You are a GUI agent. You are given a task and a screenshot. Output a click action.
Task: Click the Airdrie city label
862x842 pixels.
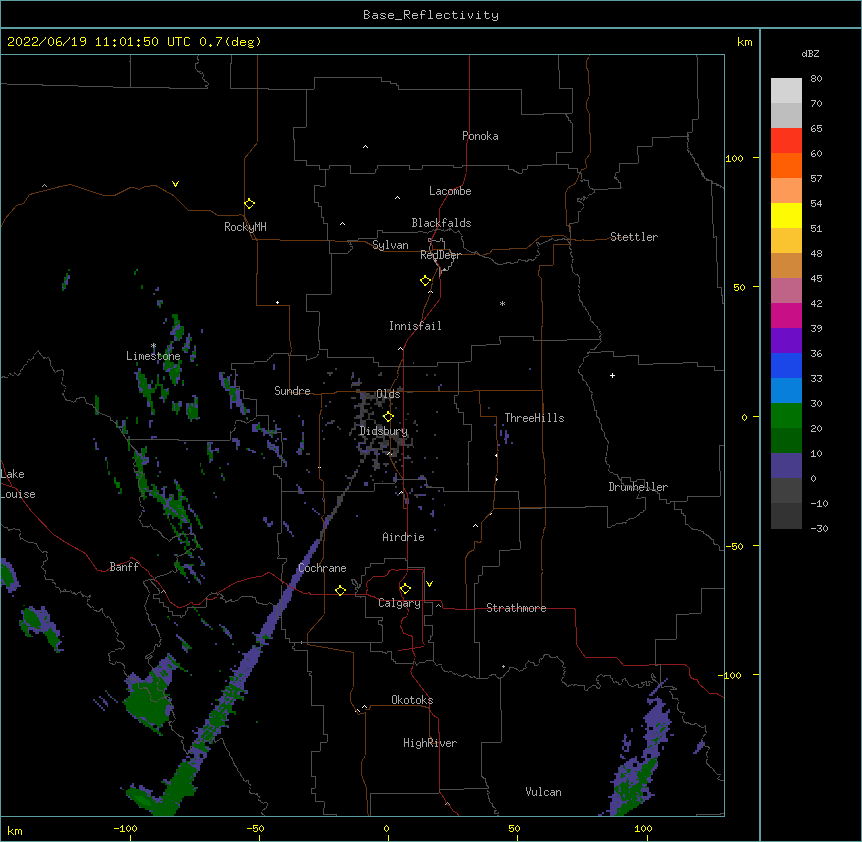pyautogui.click(x=404, y=537)
